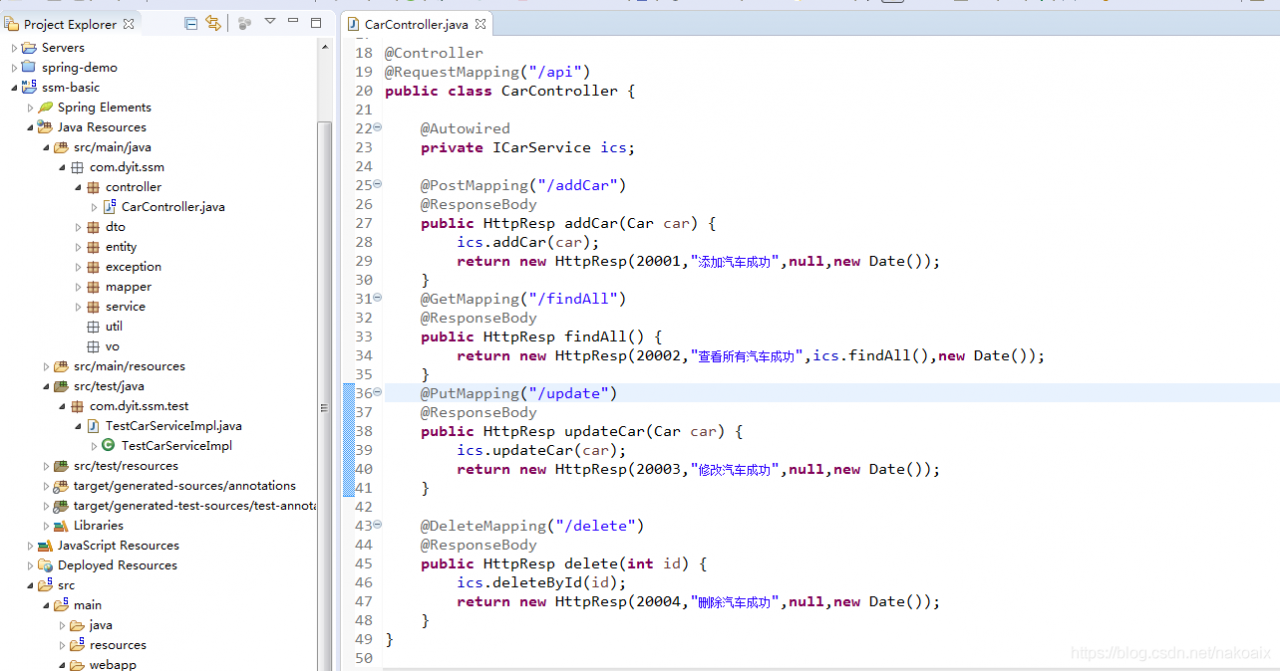Click the com.dyit.ssm package icon
Image resolution: width=1280 pixels, height=671 pixels.
[x=77, y=167]
